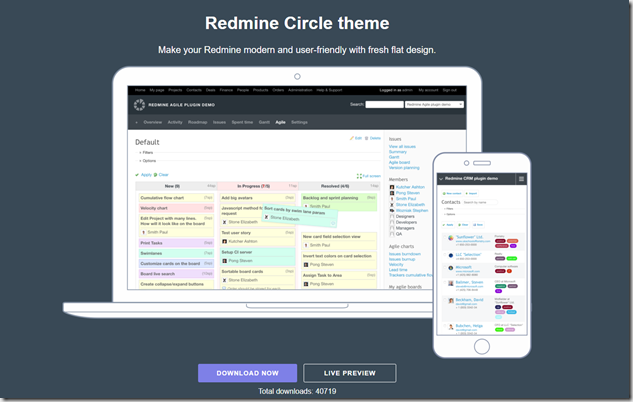Click Stone Elizabeth's avatar on dragged card
Image resolution: width=633 pixels, height=402 pixels.
(x=266, y=217)
